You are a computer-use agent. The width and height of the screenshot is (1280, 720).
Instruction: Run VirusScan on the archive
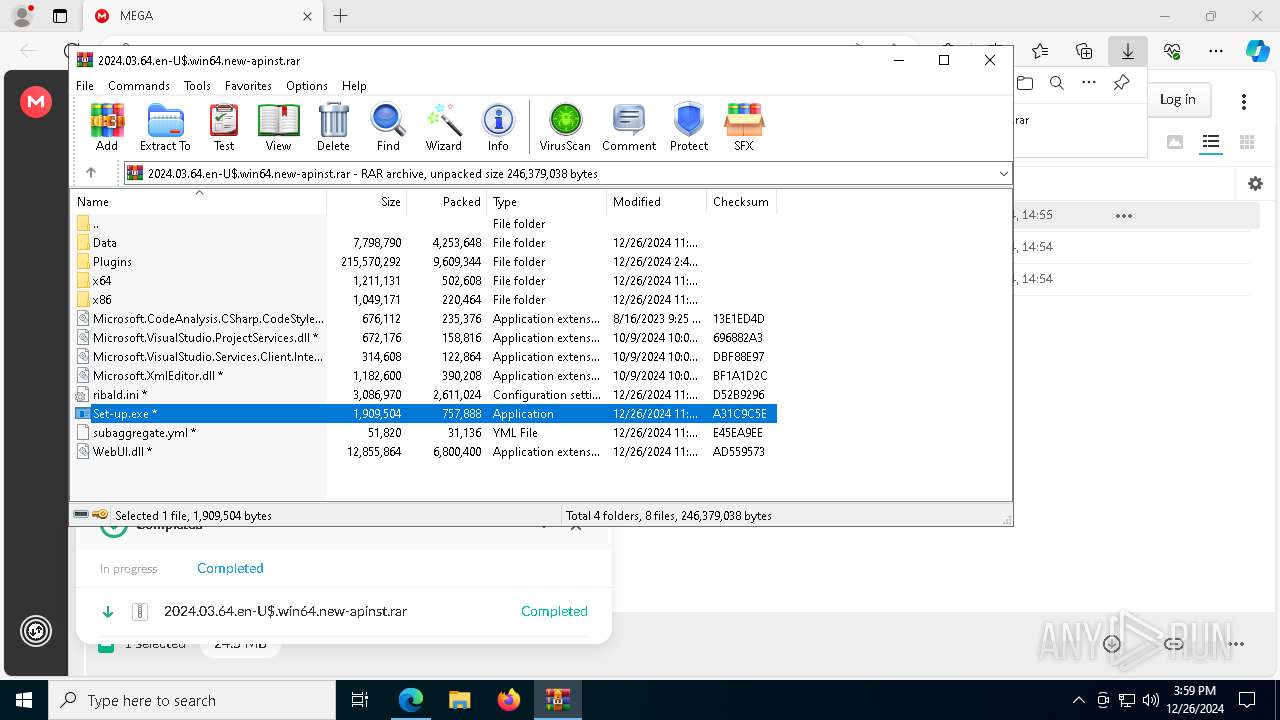click(565, 127)
